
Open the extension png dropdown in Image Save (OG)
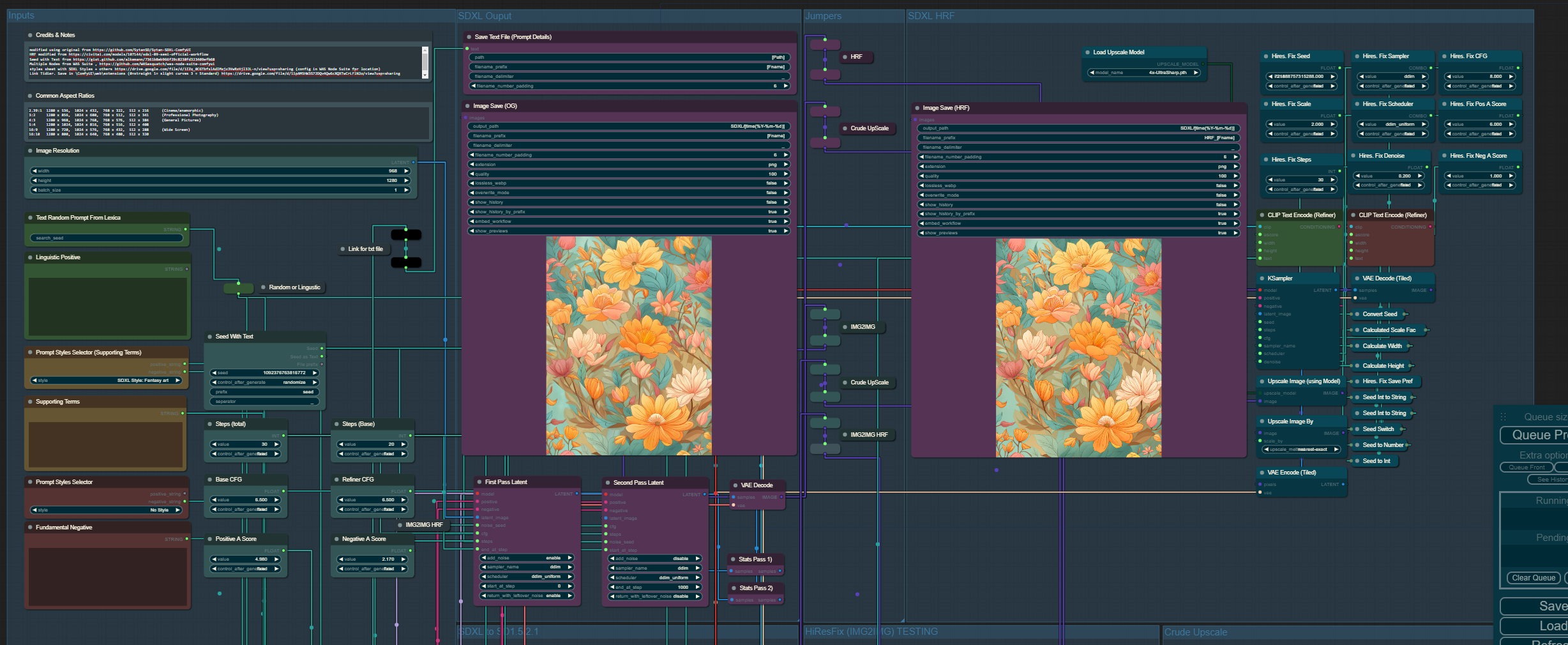pos(629,165)
